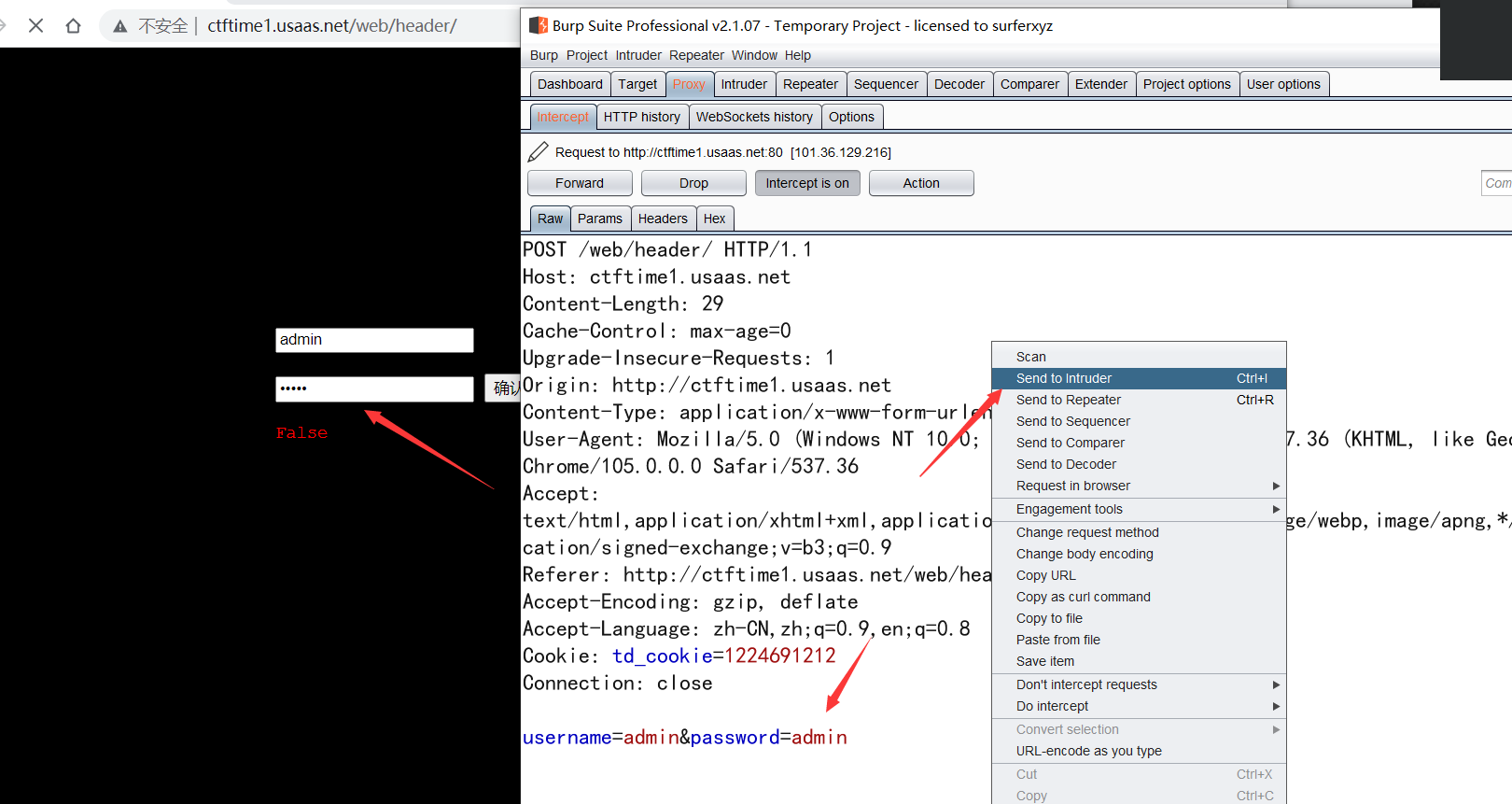Switch to the HTTP history sub-tab
The width and height of the screenshot is (1512, 804).
642,117
